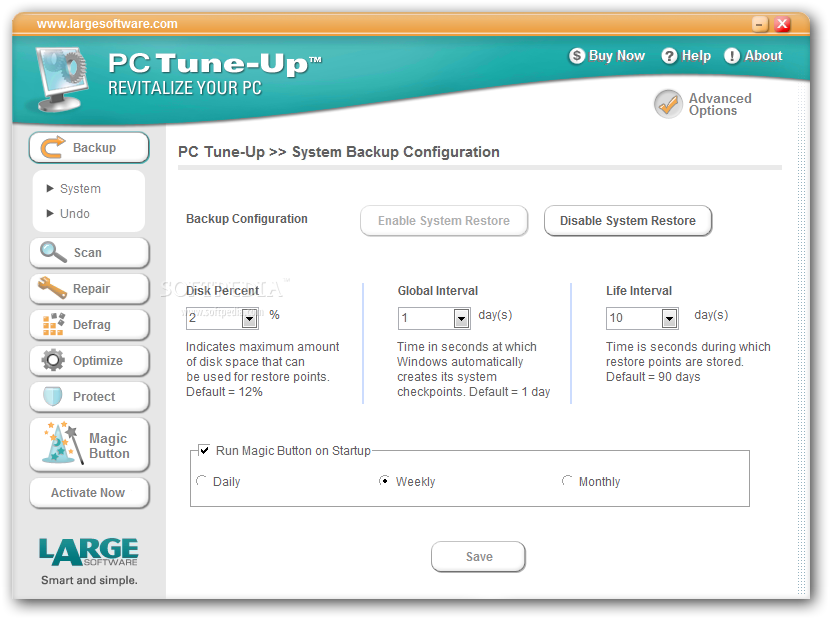Click the 'System Backup Configuration' heading

(x=396, y=152)
